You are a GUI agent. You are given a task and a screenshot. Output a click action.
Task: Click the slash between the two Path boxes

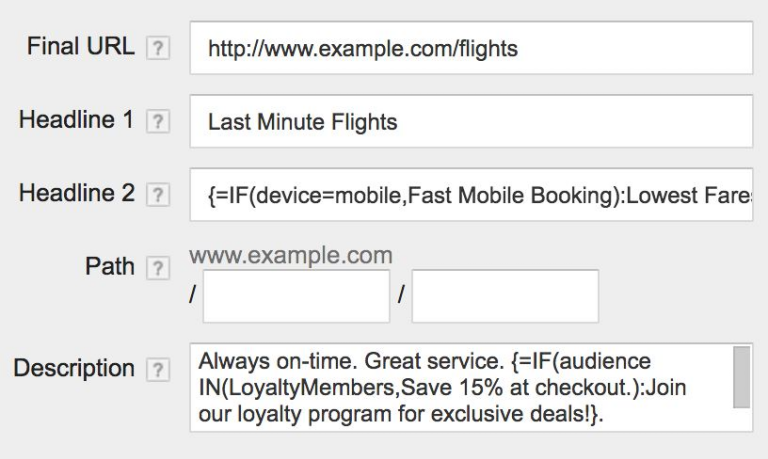click(400, 297)
